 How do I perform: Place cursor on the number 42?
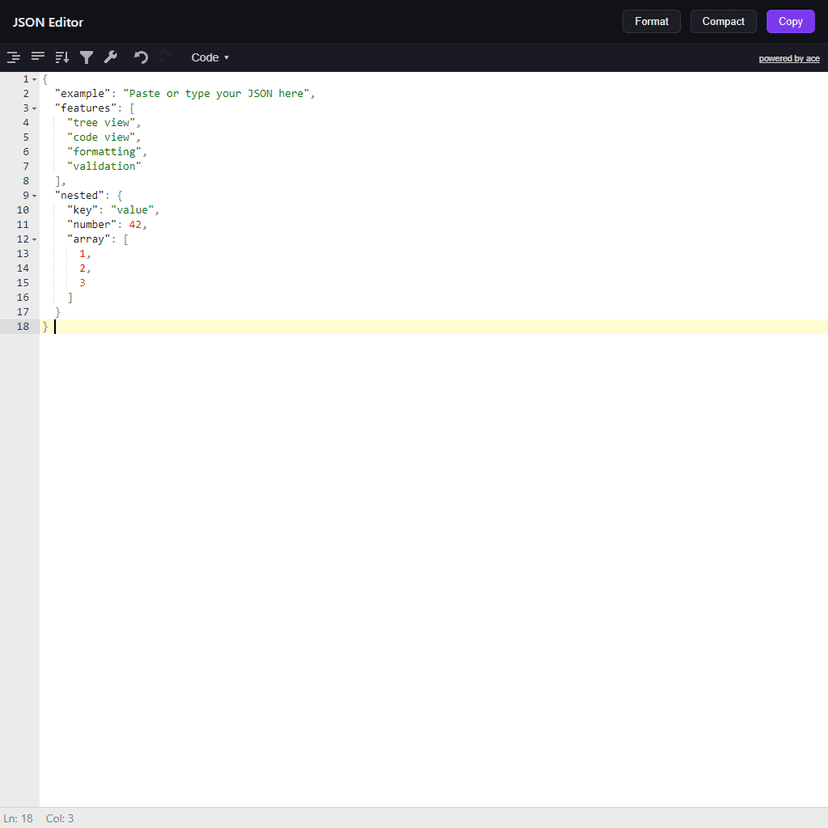click(136, 224)
